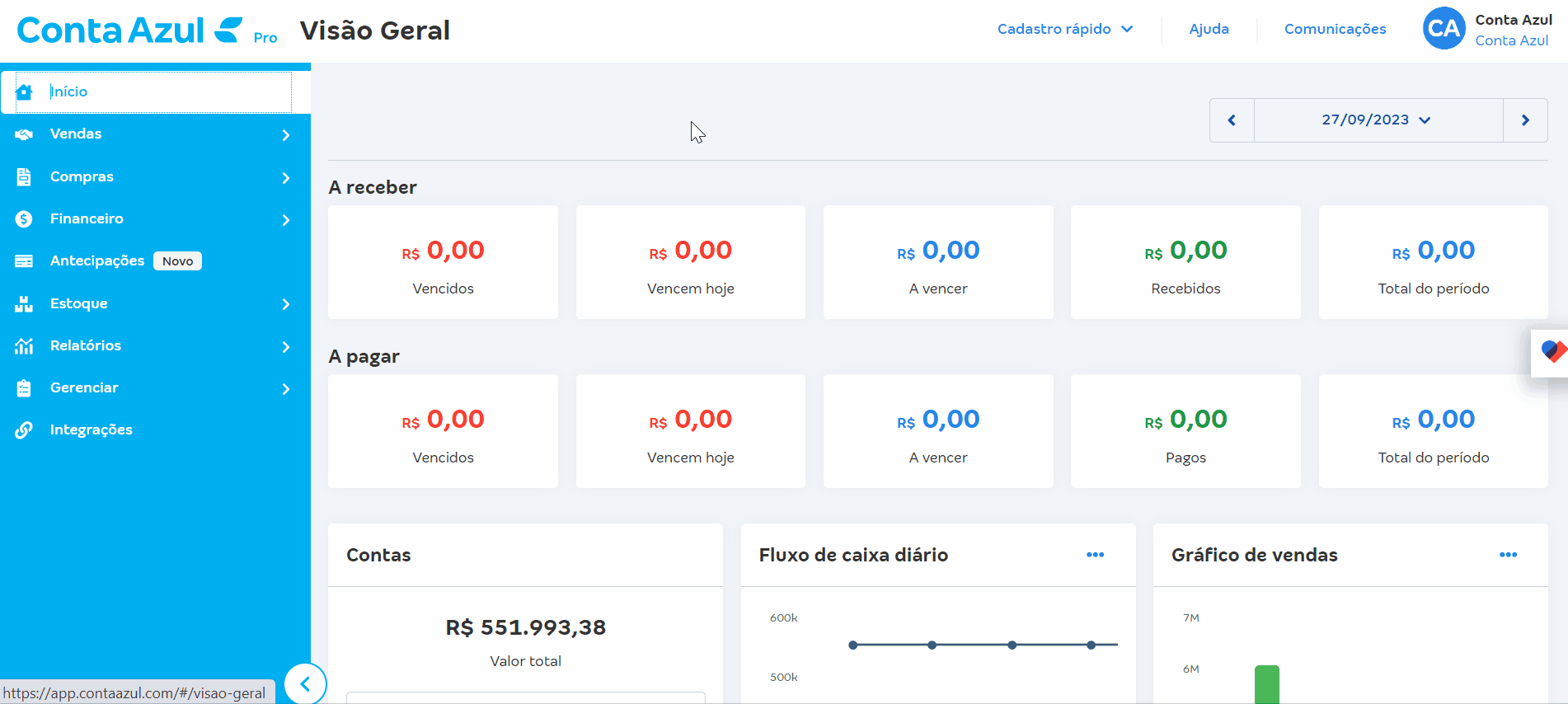
Task: Collapse the sidebar with the round arrow button
Action: pyautogui.click(x=305, y=683)
